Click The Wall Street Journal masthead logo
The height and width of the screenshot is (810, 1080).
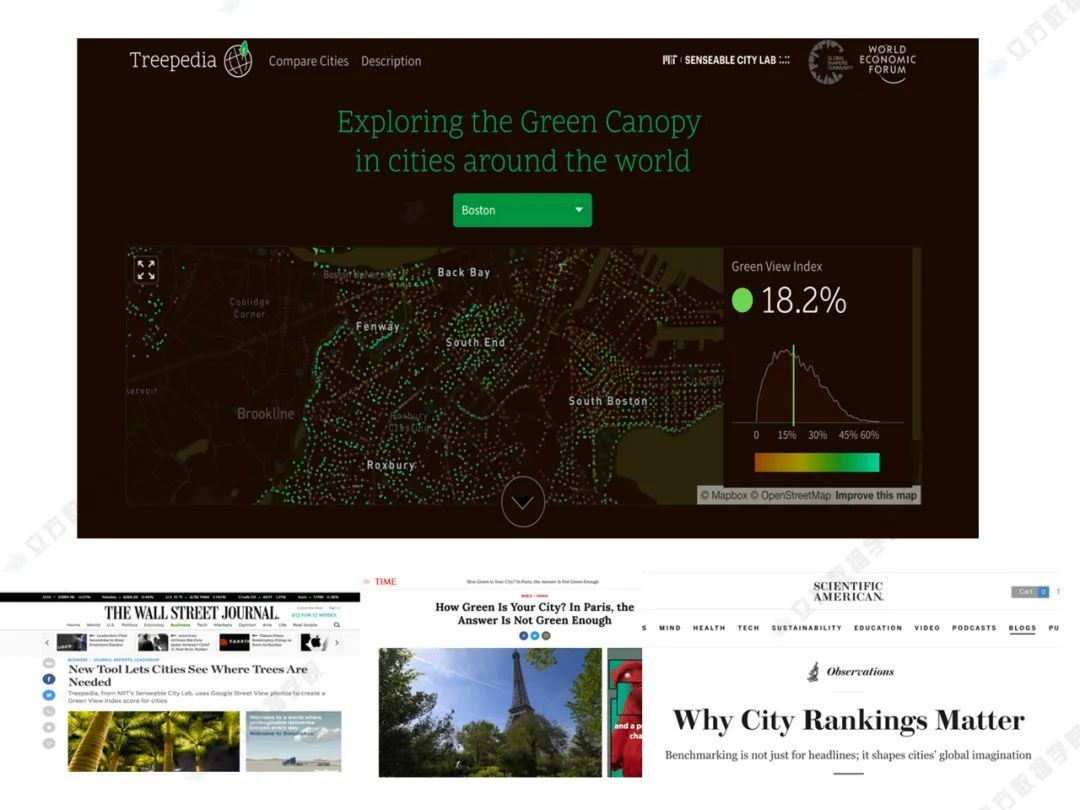click(191, 613)
